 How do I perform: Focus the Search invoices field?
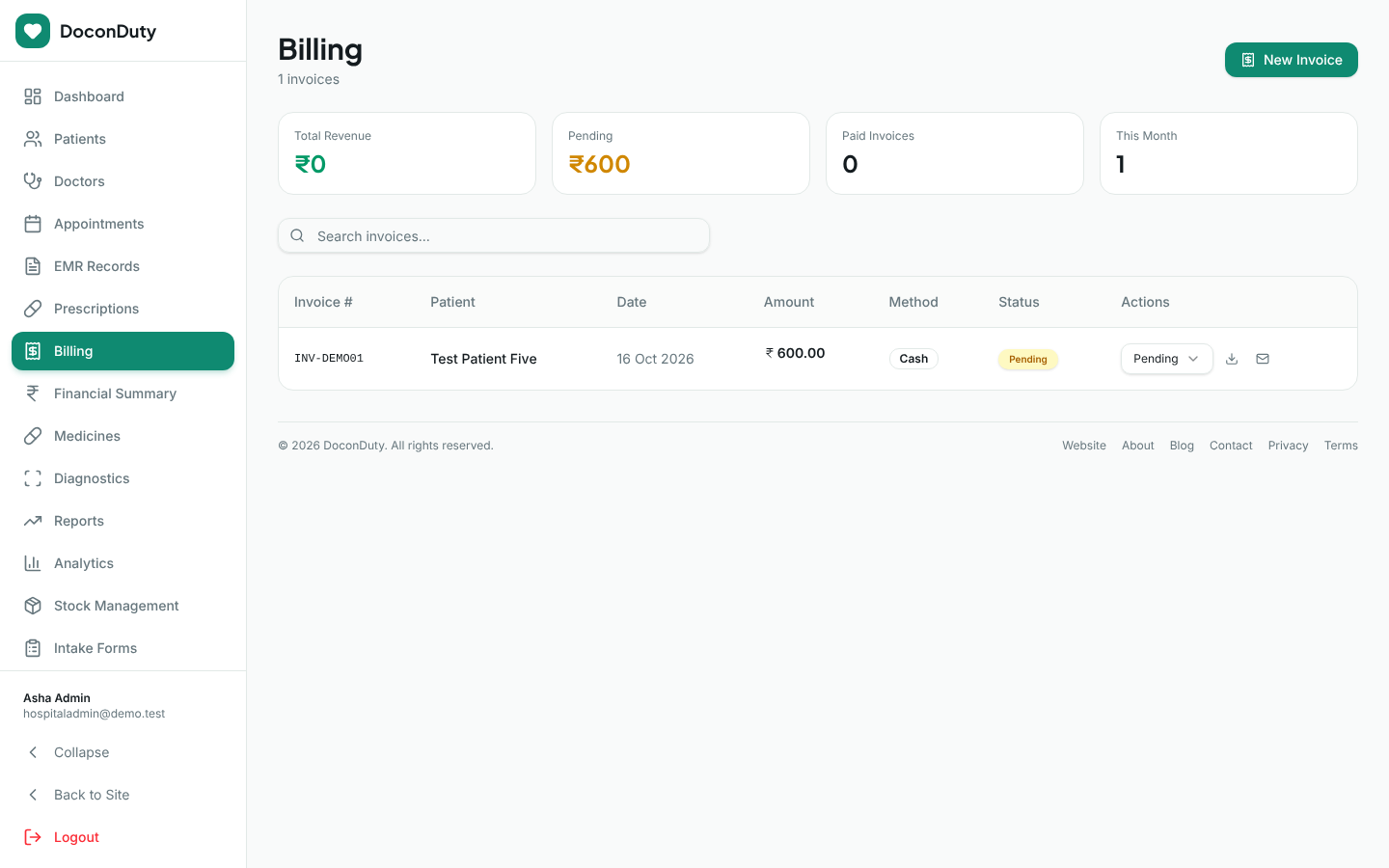[x=494, y=235]
